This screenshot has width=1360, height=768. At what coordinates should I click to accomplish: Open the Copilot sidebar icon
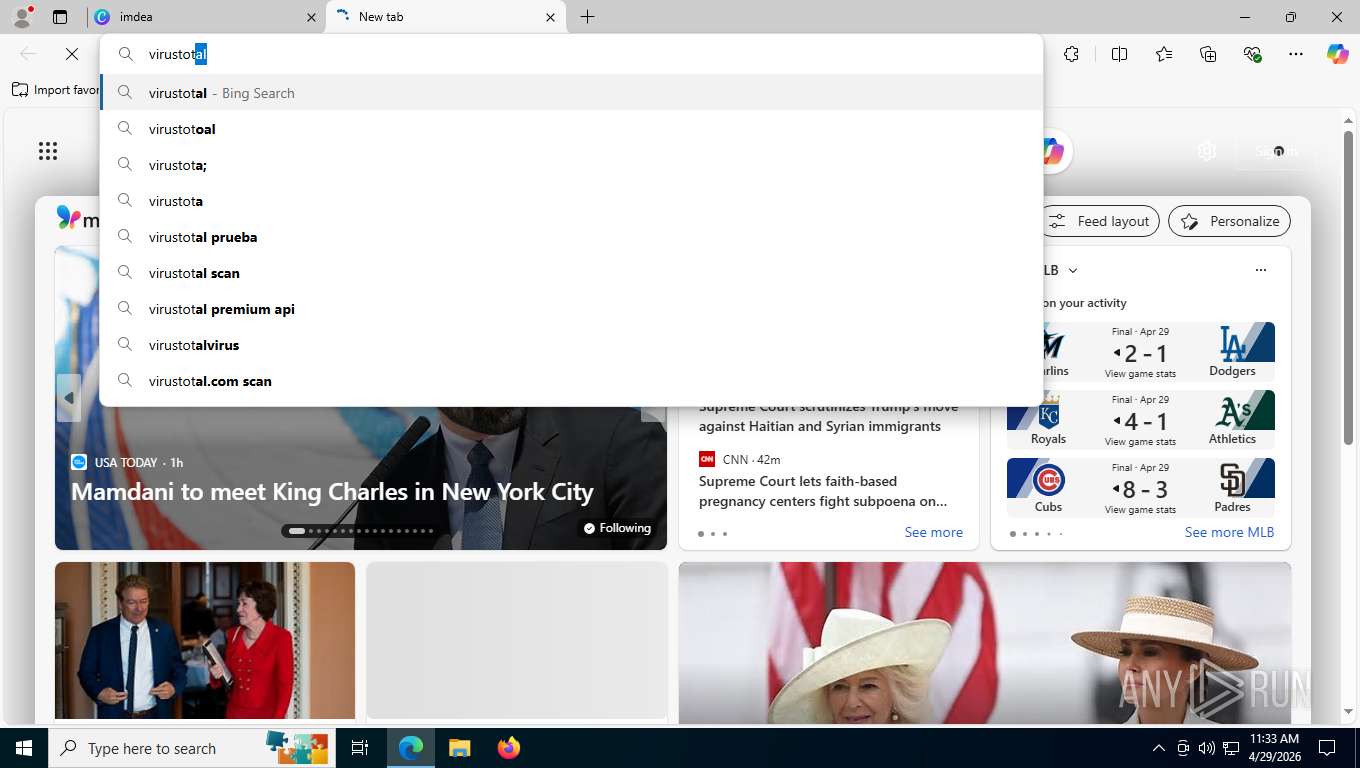1338,54
